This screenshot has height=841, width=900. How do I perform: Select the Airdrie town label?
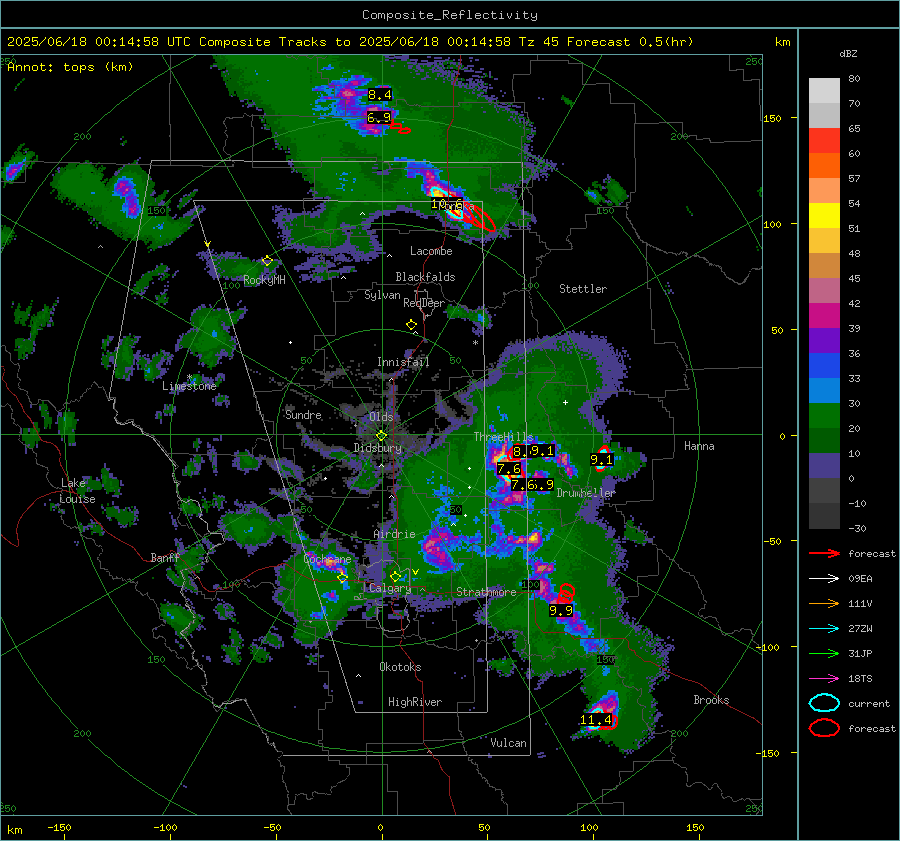click(394, 534)
